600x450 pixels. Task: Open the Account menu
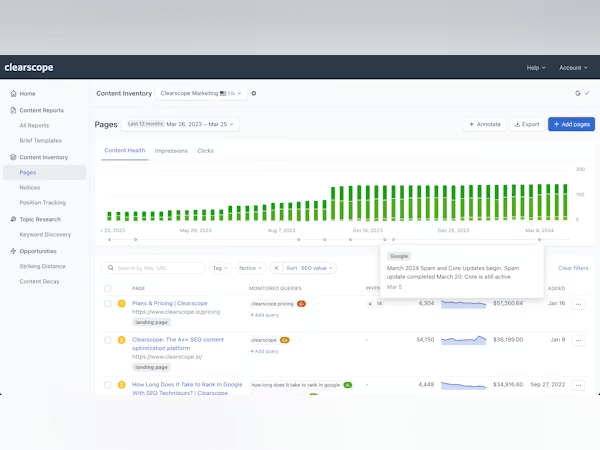tap(572, 68)
